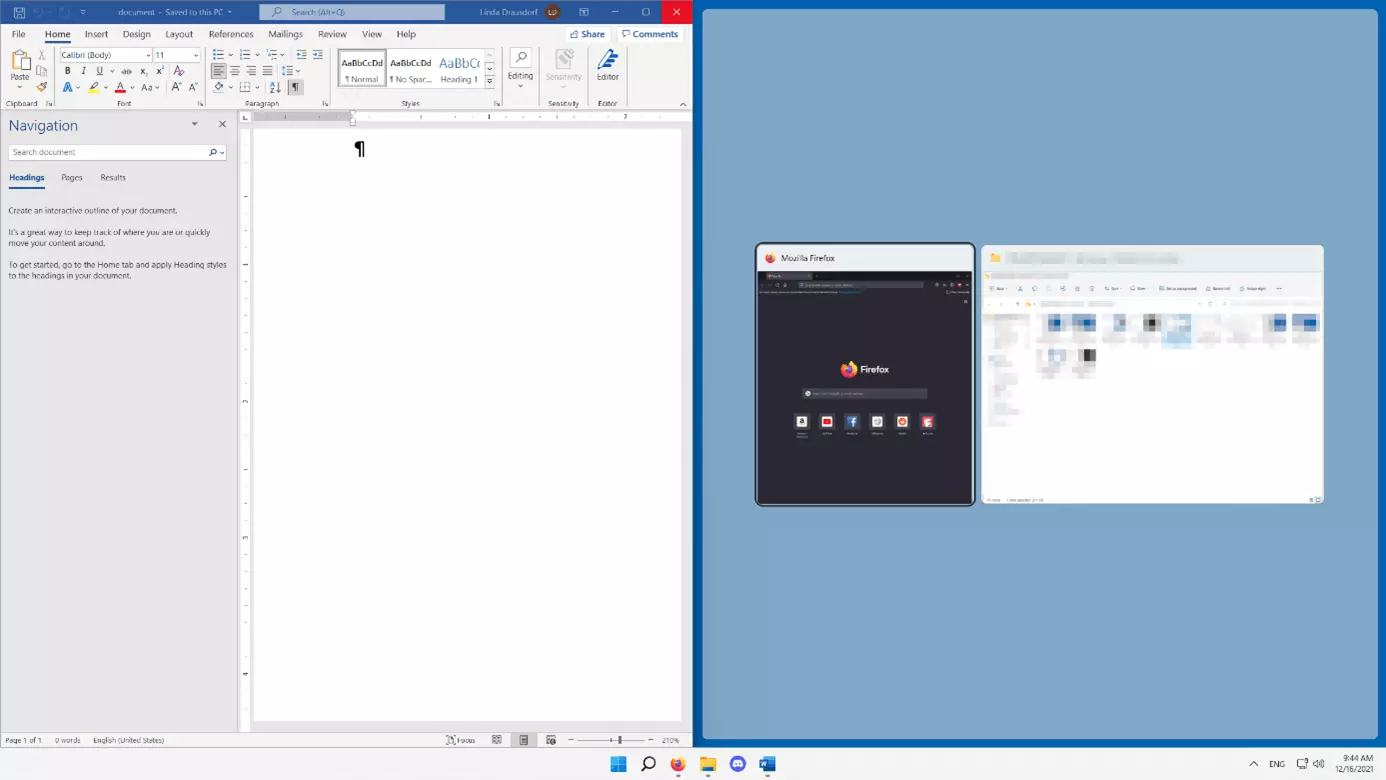Click the Save icon in Word title bar
The image size is (1386, 780).
tap(19, 12)
